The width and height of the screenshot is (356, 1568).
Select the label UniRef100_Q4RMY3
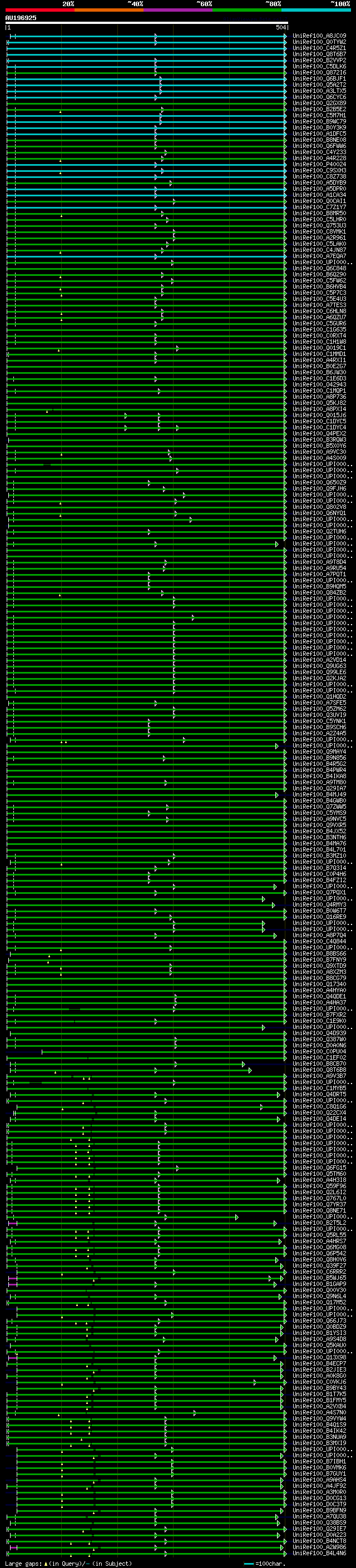[x=319, y=904]
